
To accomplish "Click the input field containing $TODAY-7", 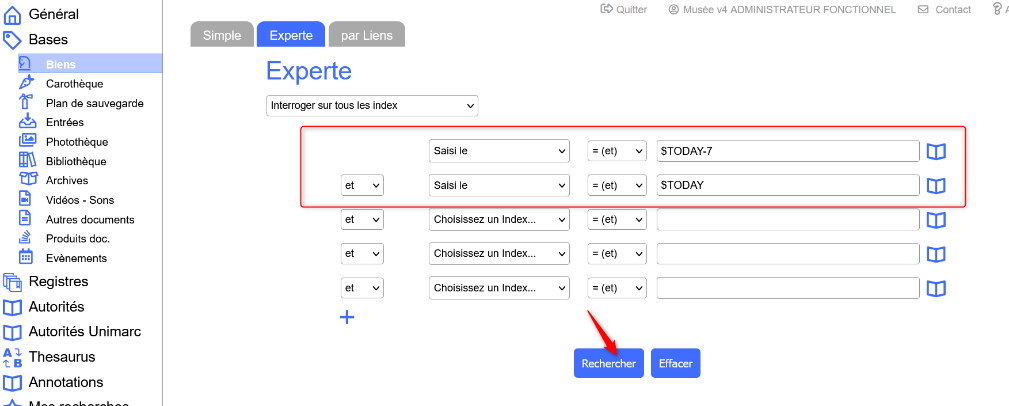I will point(787,151).
